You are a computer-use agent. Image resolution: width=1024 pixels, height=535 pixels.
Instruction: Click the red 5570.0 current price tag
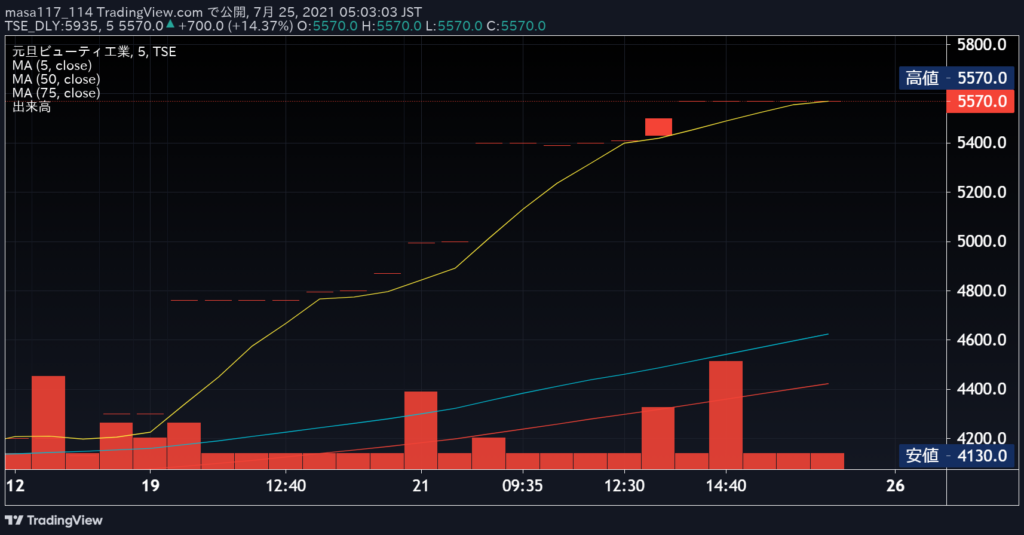click(x=980, y=101)
